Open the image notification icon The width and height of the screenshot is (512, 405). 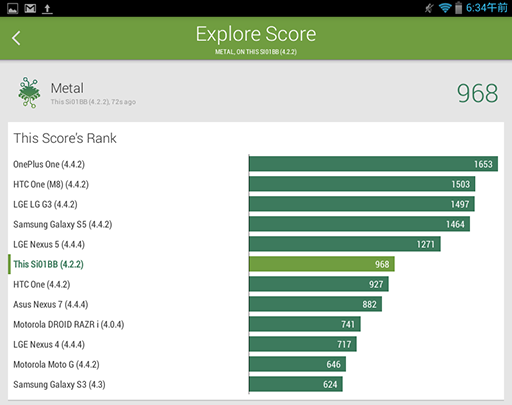13,8
